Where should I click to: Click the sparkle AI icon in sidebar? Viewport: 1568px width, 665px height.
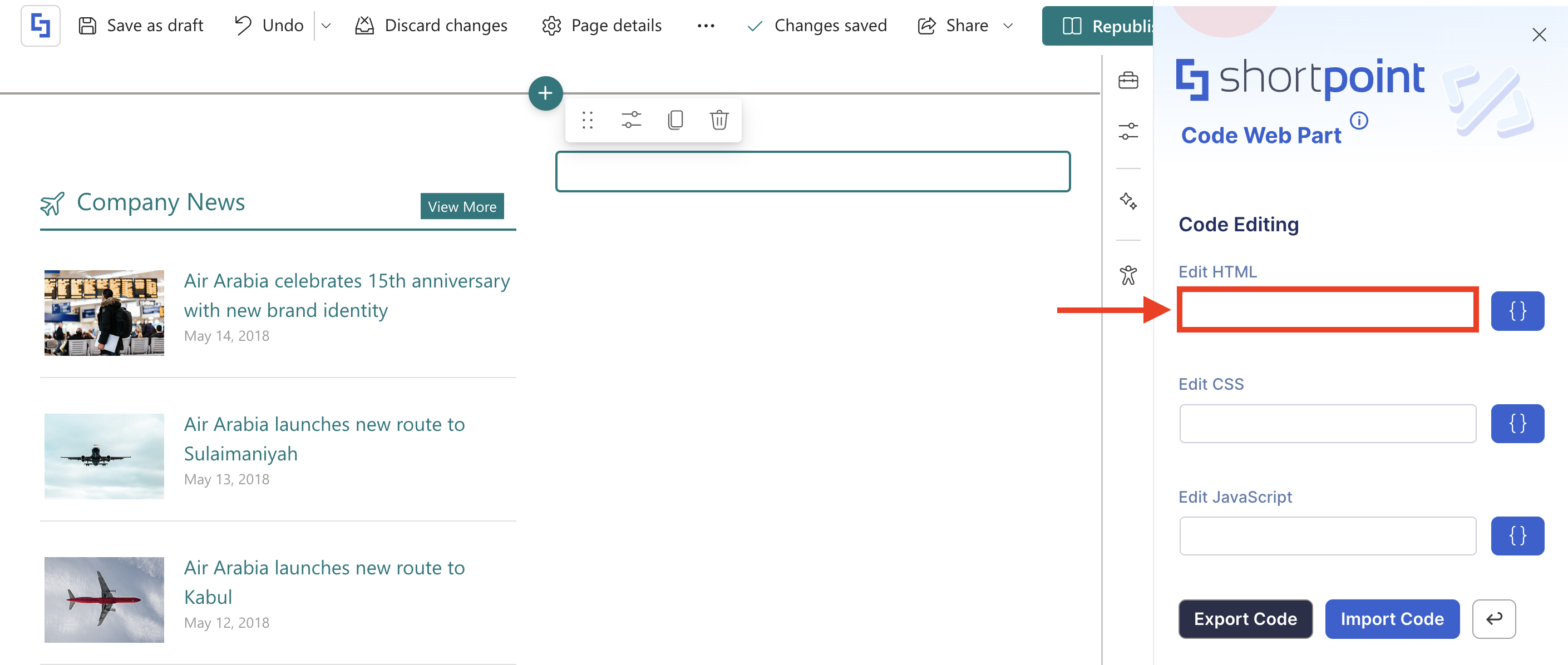(1127, 201)
